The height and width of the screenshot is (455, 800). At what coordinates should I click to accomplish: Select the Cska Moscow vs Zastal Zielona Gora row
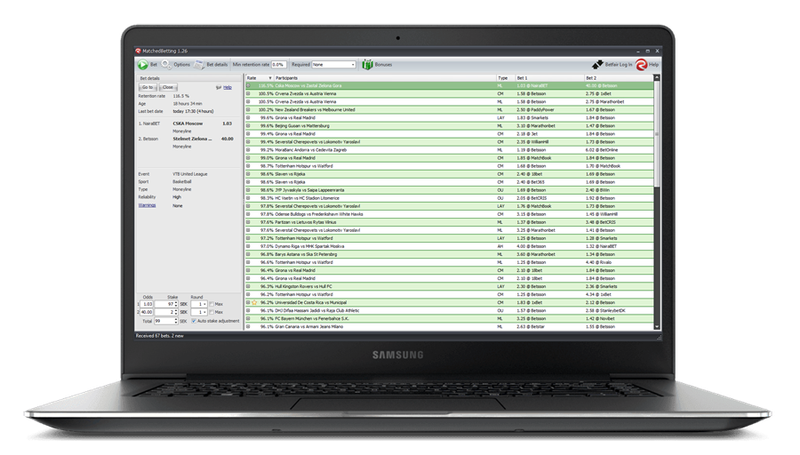(449, 86)
